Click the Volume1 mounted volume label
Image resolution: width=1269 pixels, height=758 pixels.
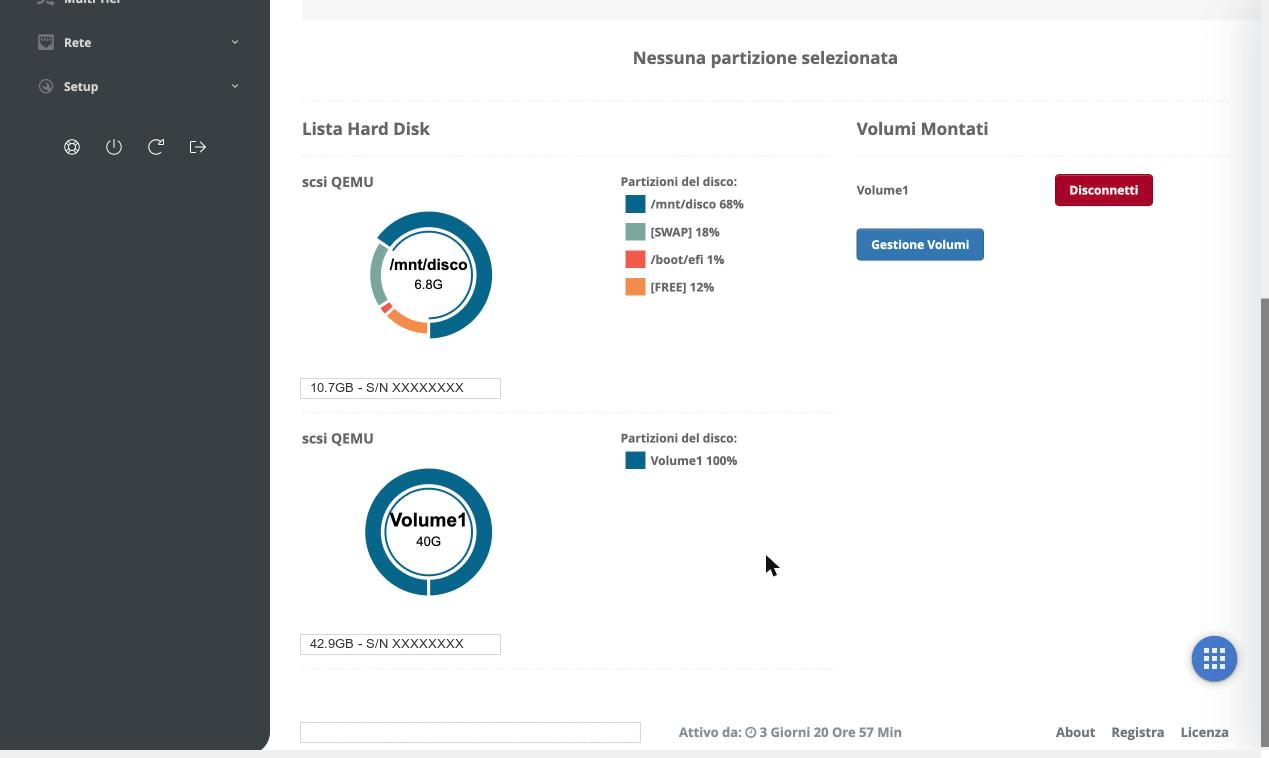click(882, 190)
